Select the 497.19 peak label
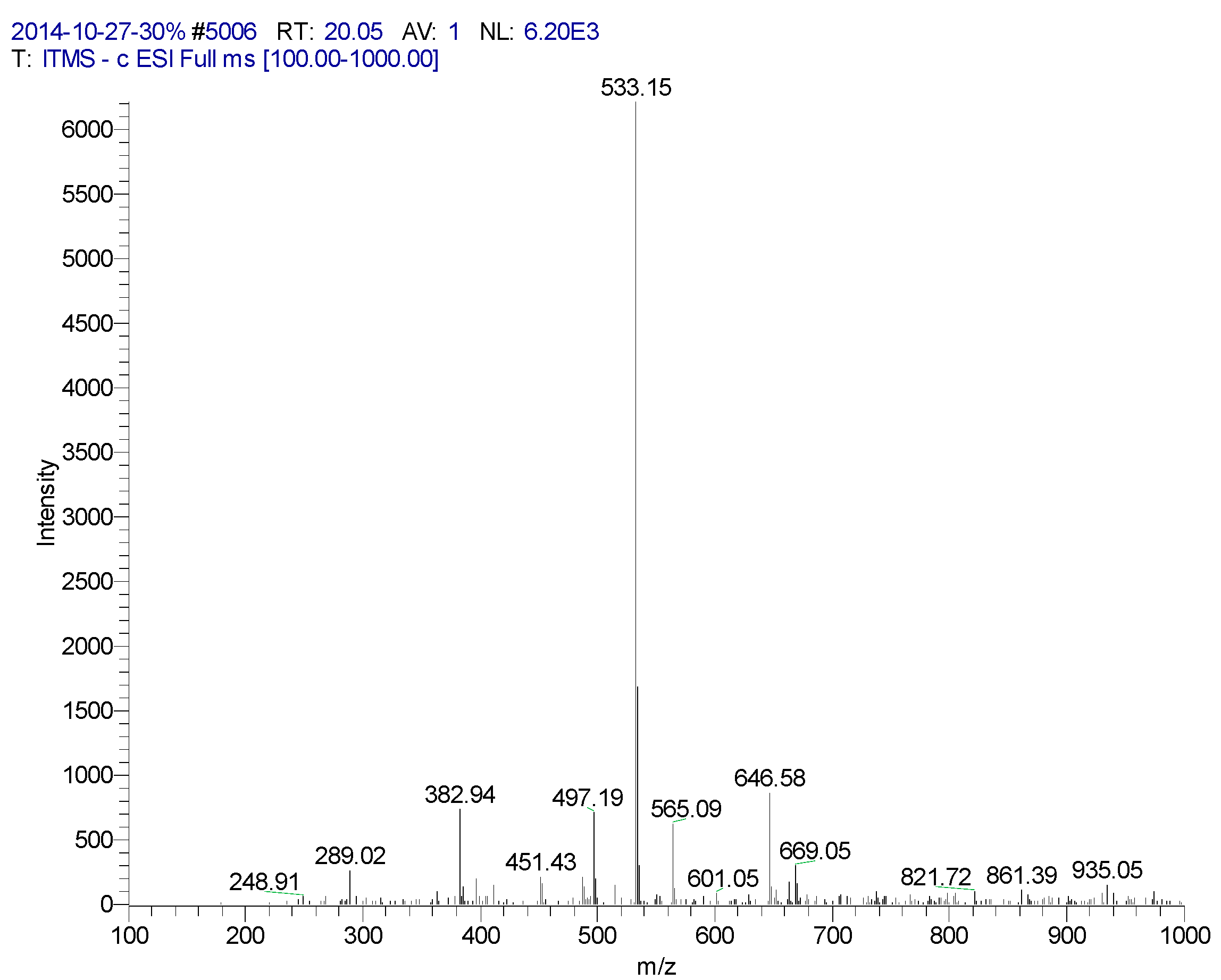1221x980 pixels. [x=587, y=798]
